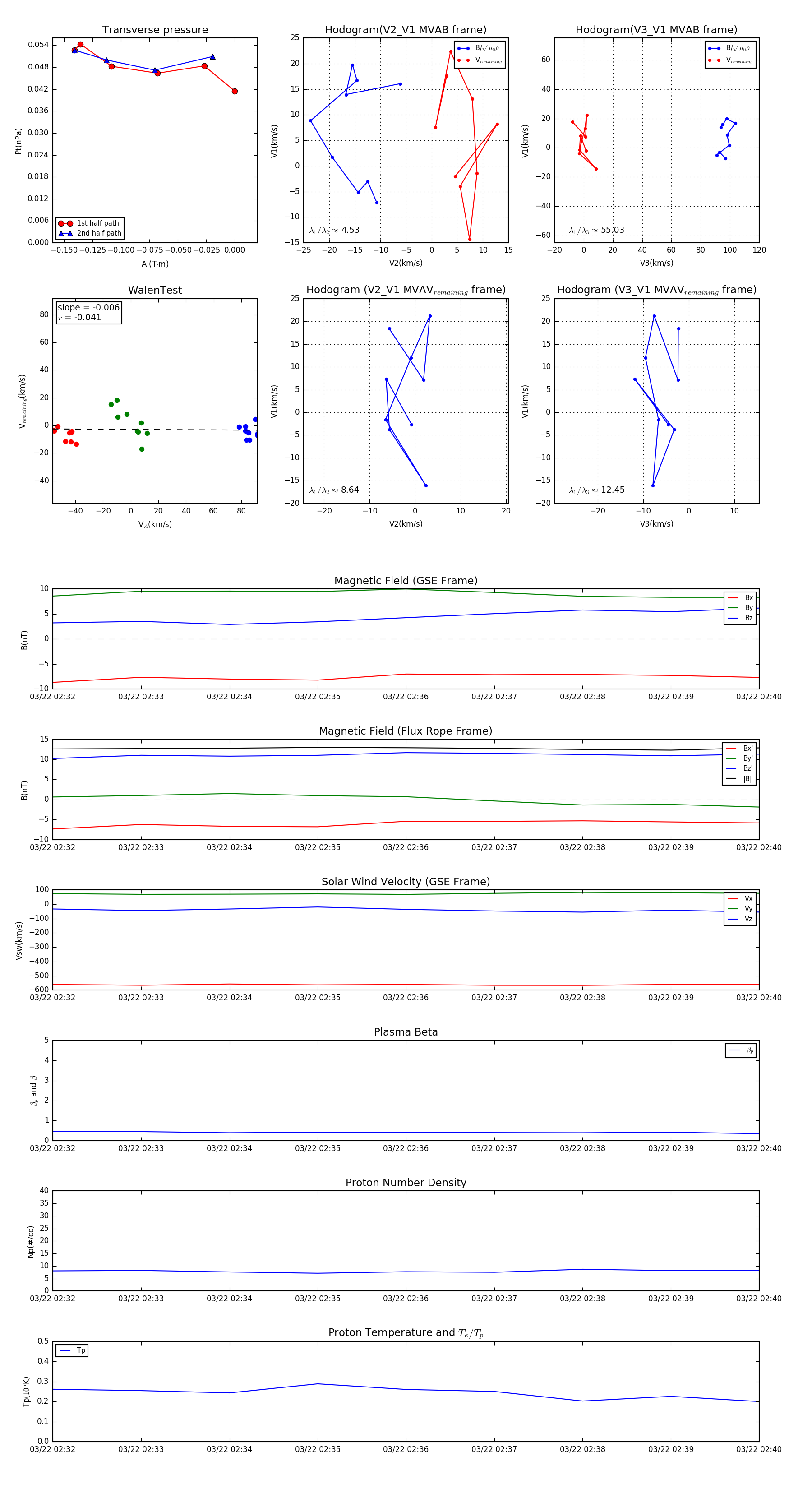Click the V2_V1 MVAV remaining frame hodogram title
This screenshot has height=1489, width=812.
tap(406, 290)
